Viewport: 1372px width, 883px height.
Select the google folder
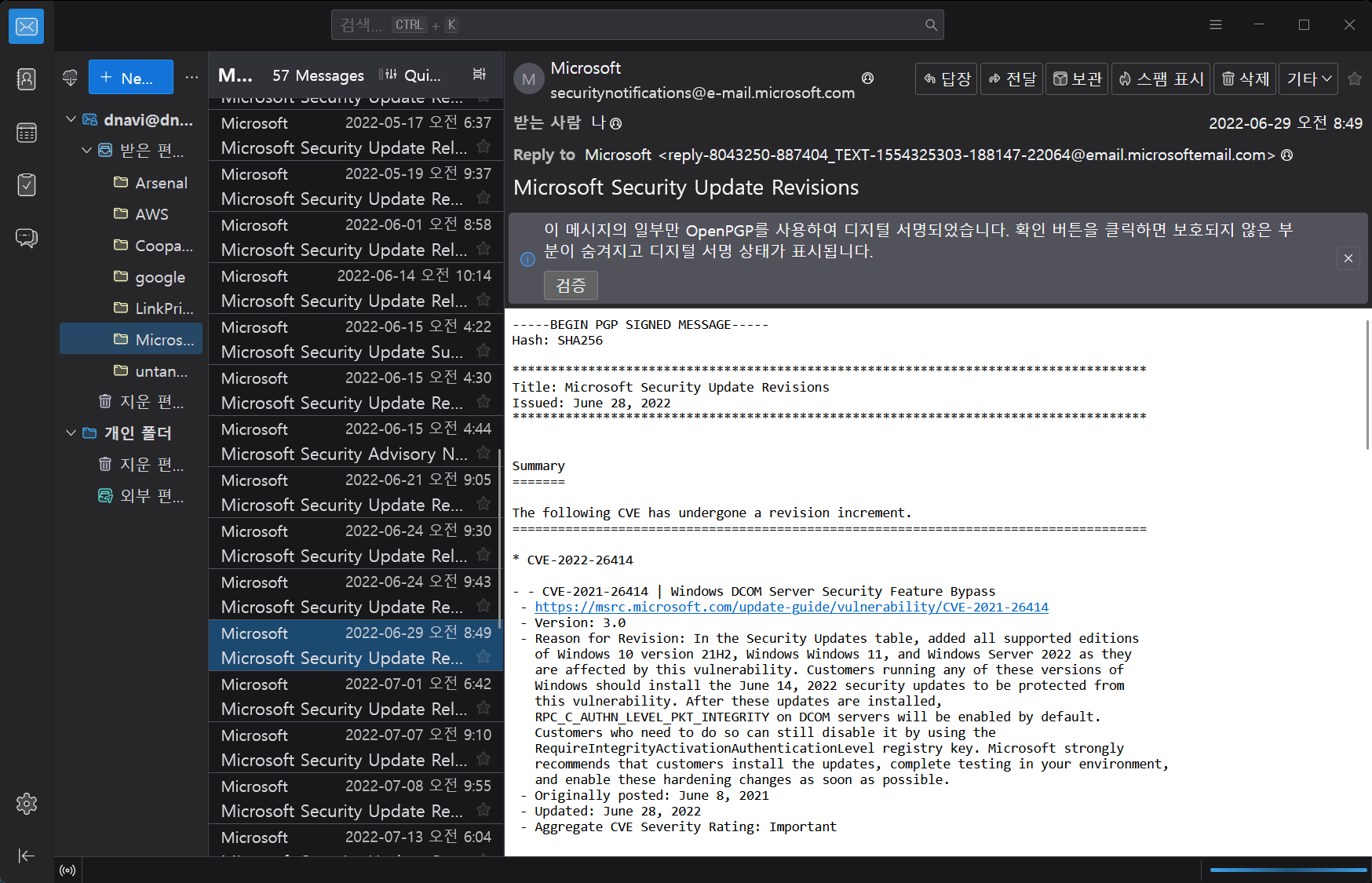click(x=131, y=277)
